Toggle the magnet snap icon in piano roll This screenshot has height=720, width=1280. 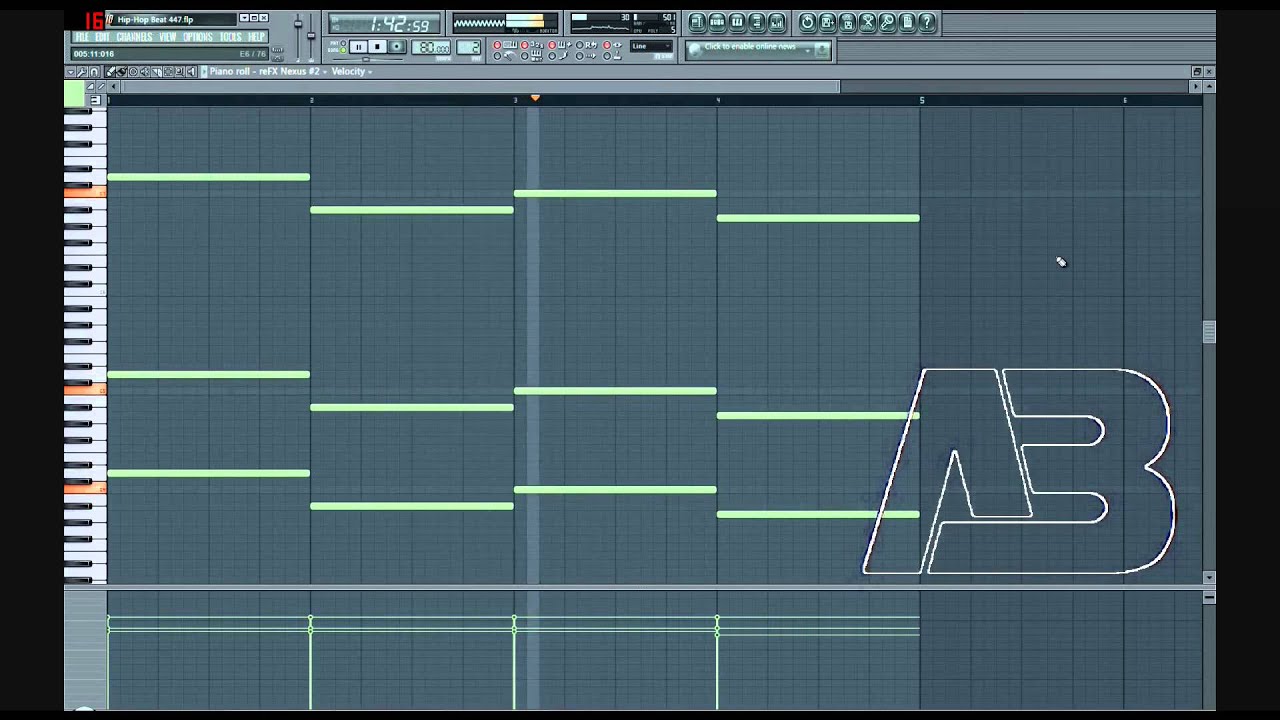94,72
